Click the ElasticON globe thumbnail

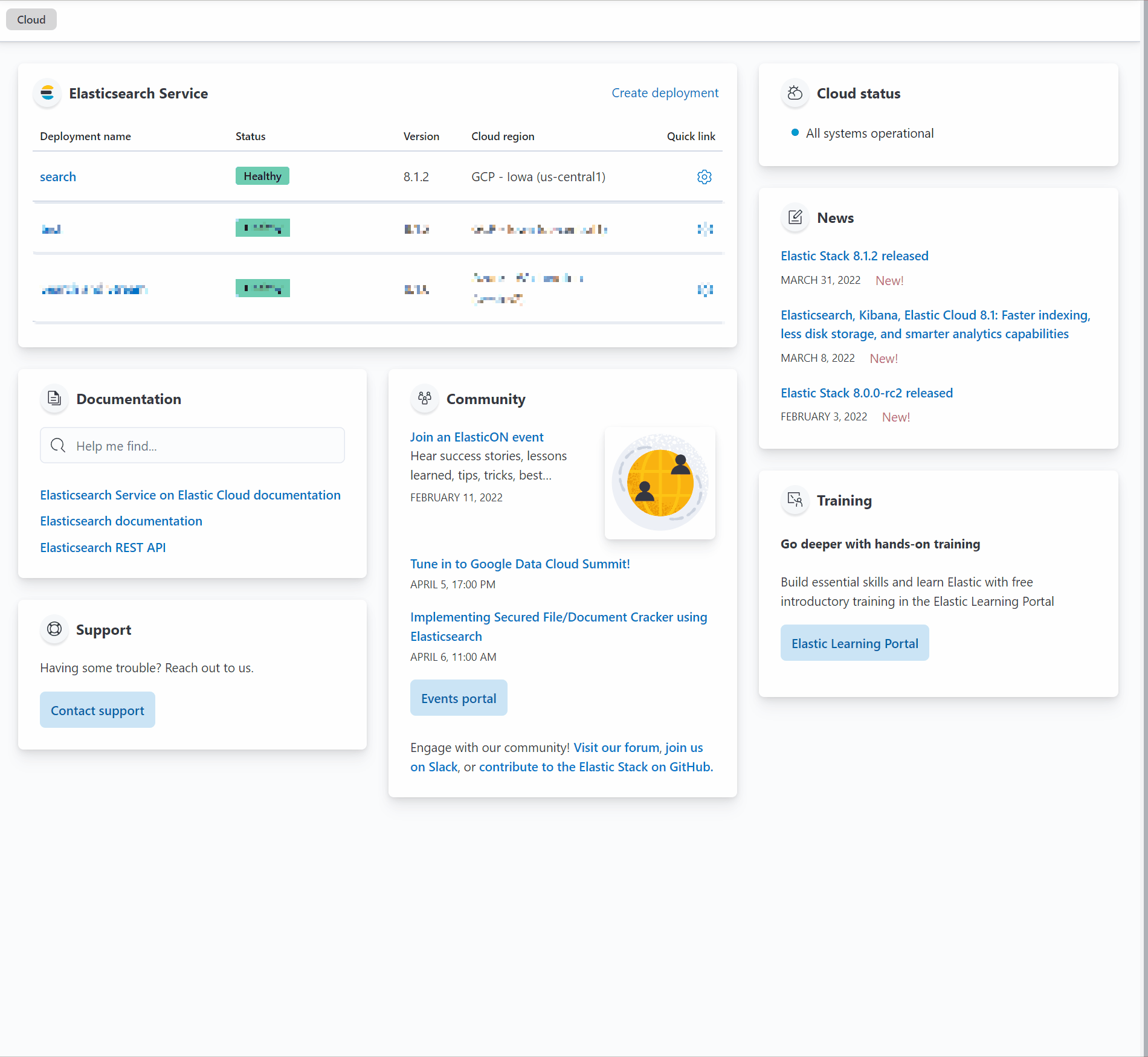pyautogui.click(x=660, y=483)
